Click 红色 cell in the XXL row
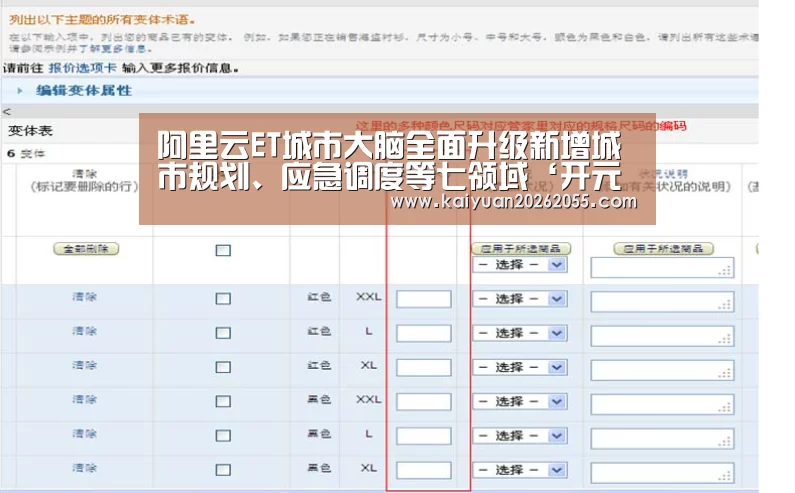The width and height of the screenshot is (795, 493). (x=319, y=297)
